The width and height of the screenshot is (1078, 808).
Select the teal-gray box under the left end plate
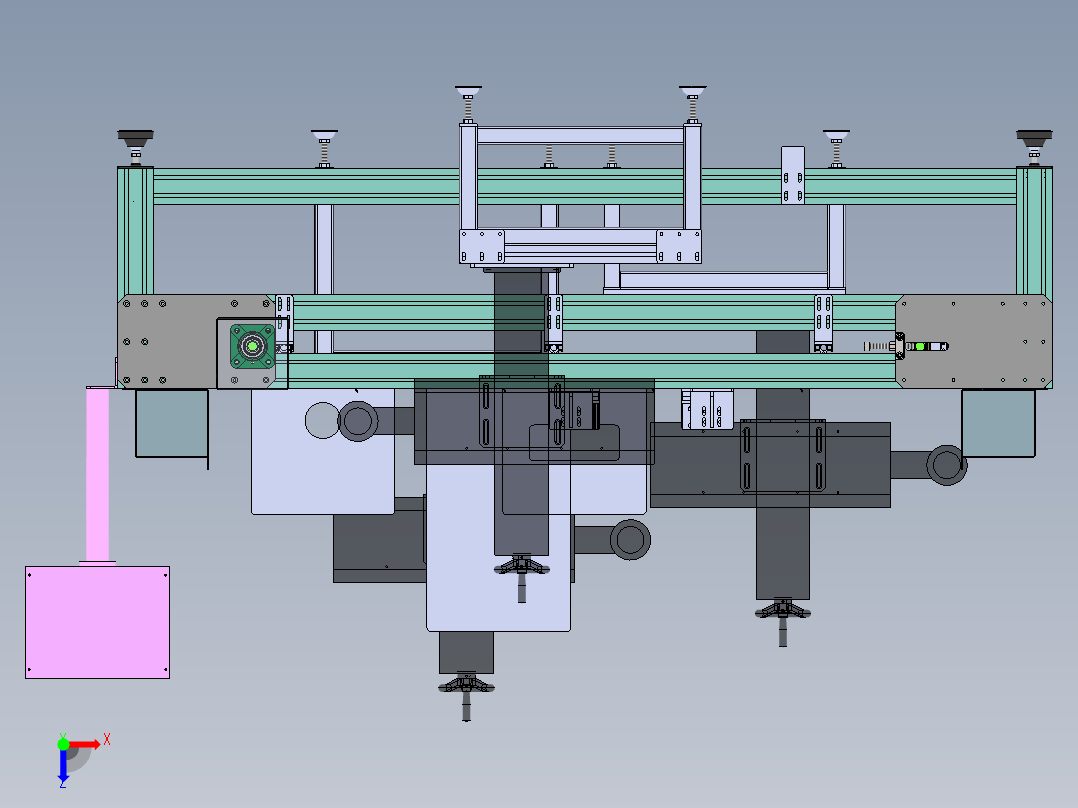pyautogui.click(x=172, y=423)
